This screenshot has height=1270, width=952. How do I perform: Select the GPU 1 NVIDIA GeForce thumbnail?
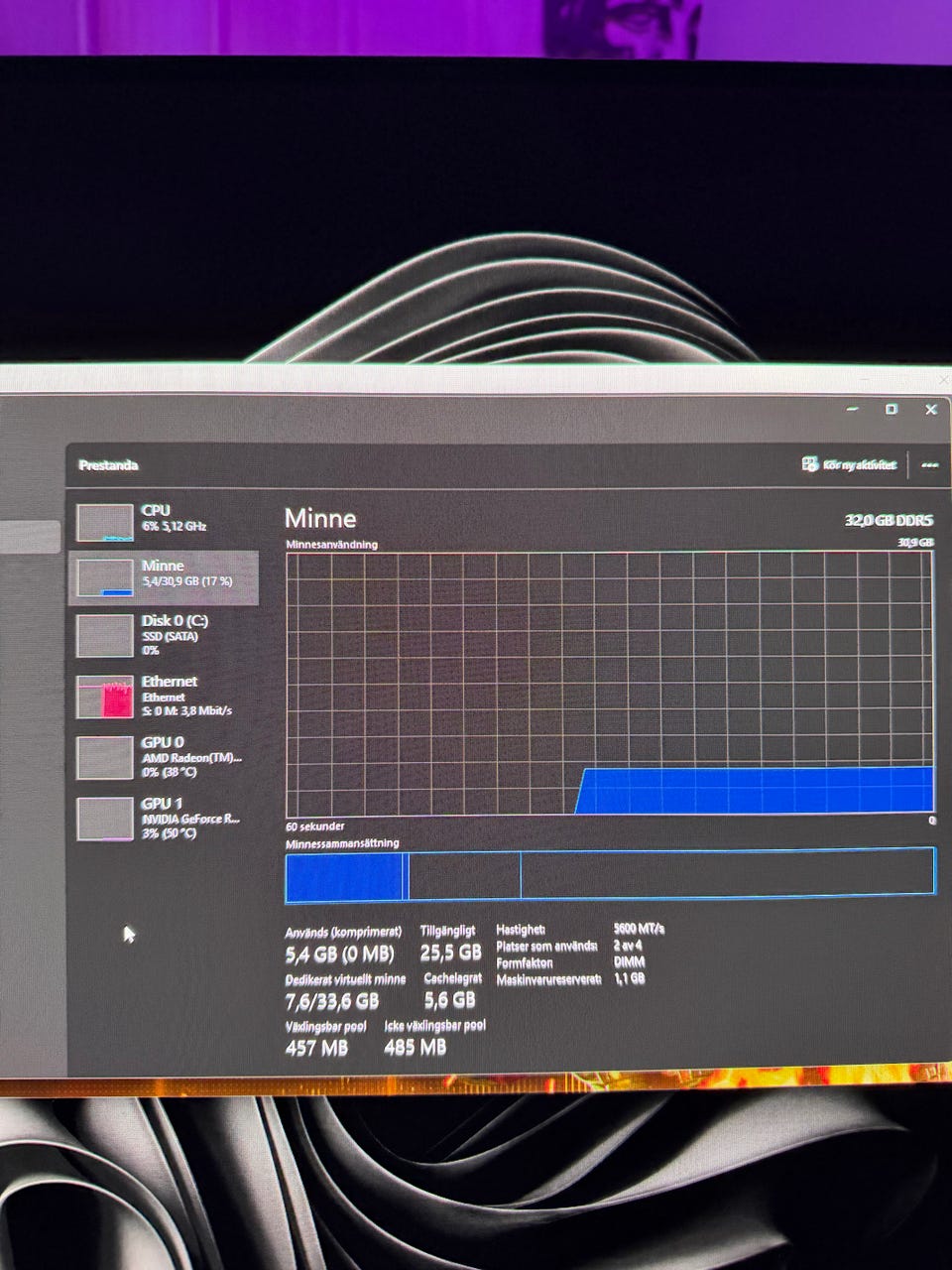point(105,820)
